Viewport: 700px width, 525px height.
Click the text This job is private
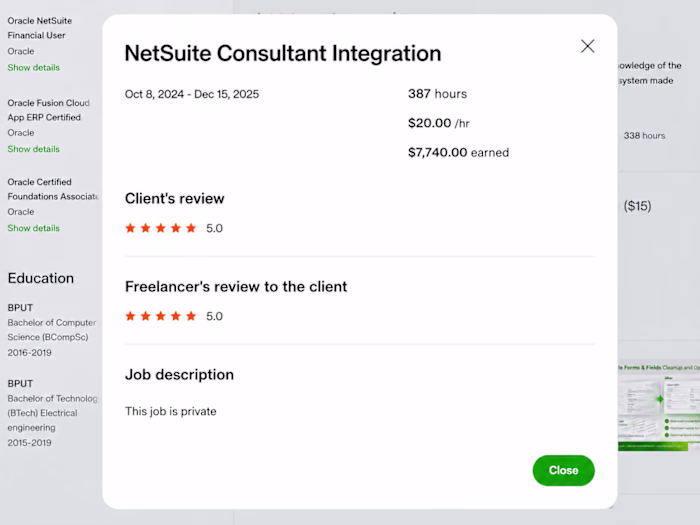pos(171,411)
